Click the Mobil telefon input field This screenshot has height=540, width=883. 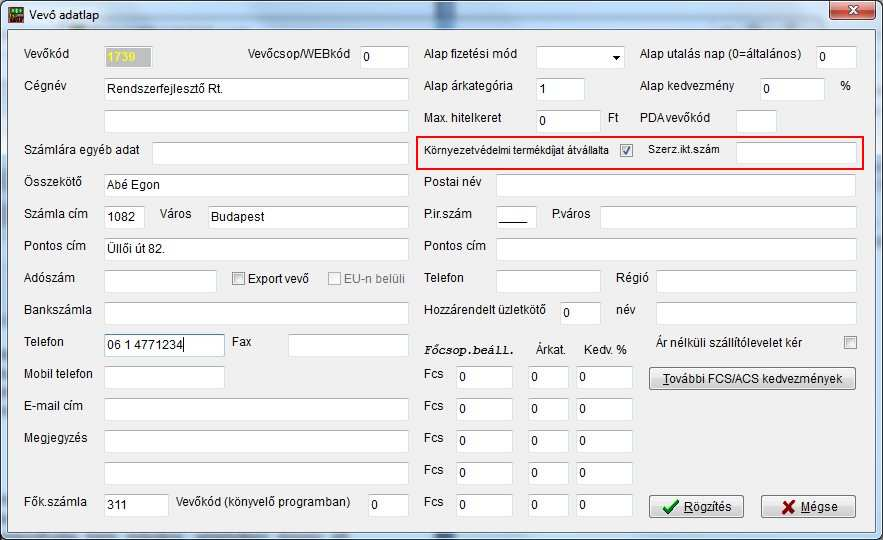[164, 377]
